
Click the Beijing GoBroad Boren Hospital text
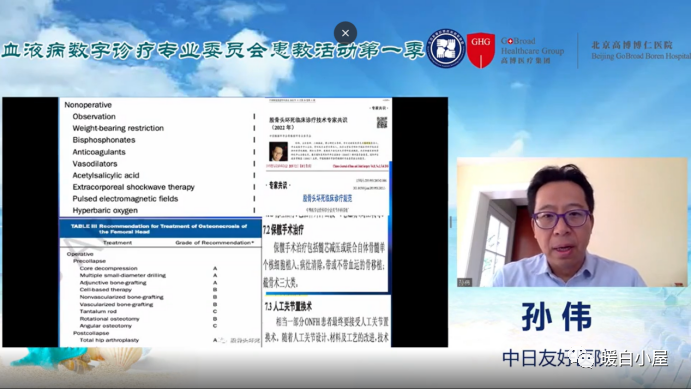pyautogui.click(x=641, y=56)
